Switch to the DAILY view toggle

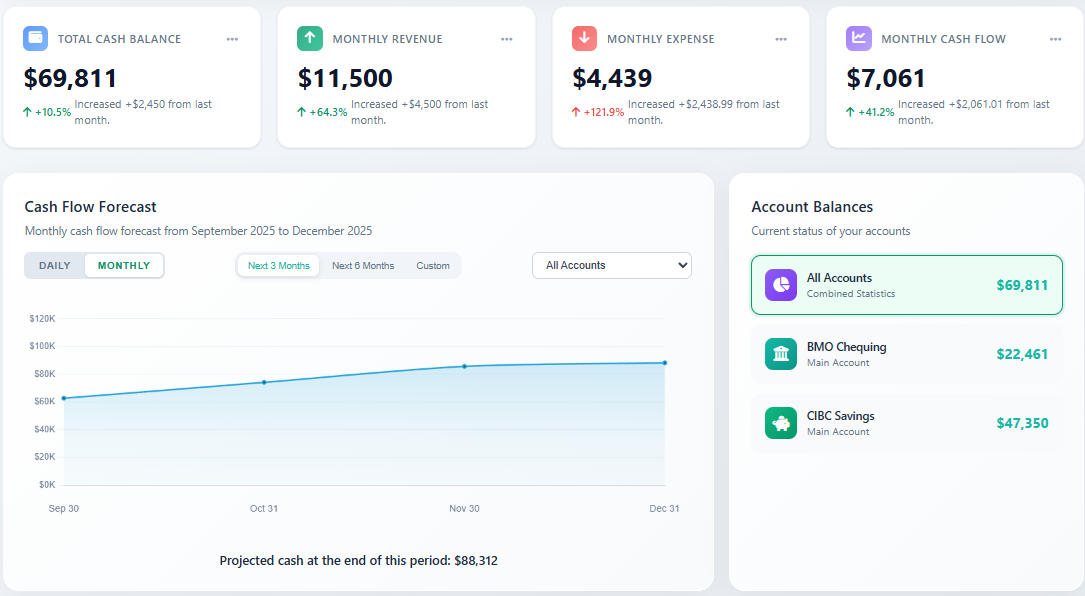click(54, 265)
